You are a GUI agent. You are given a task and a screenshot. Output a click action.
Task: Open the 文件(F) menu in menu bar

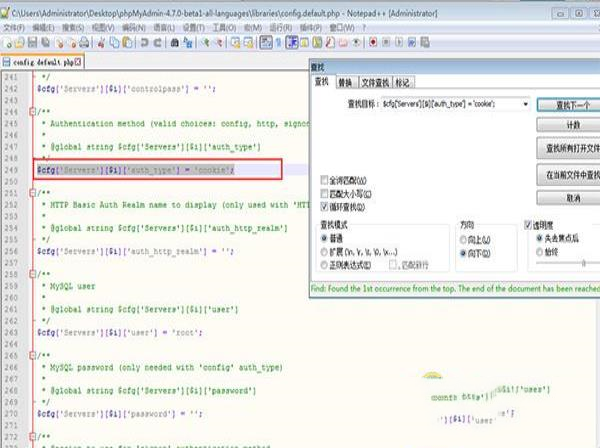14,27
